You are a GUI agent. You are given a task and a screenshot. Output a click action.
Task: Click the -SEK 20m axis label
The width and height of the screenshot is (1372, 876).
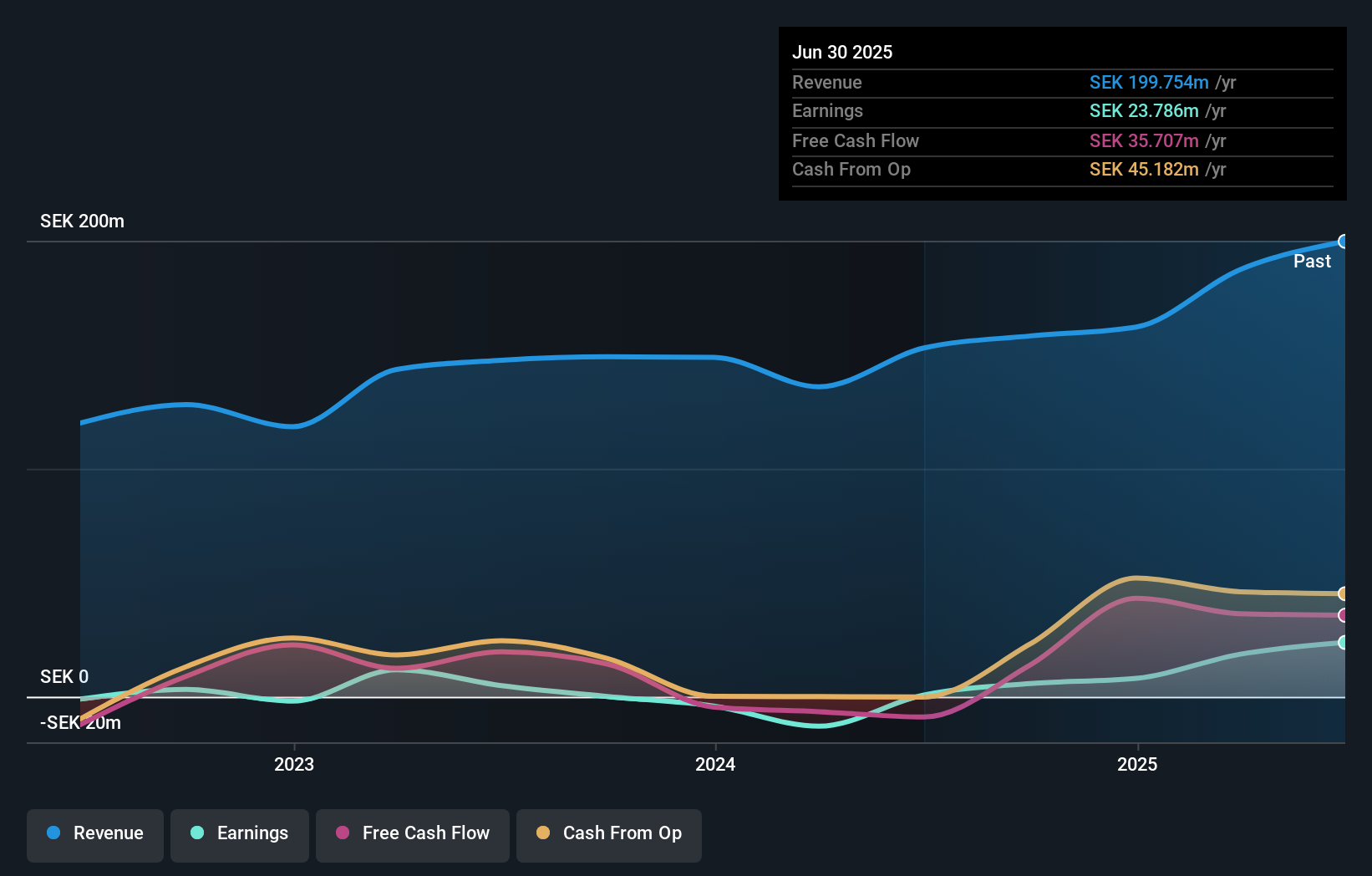80,723
